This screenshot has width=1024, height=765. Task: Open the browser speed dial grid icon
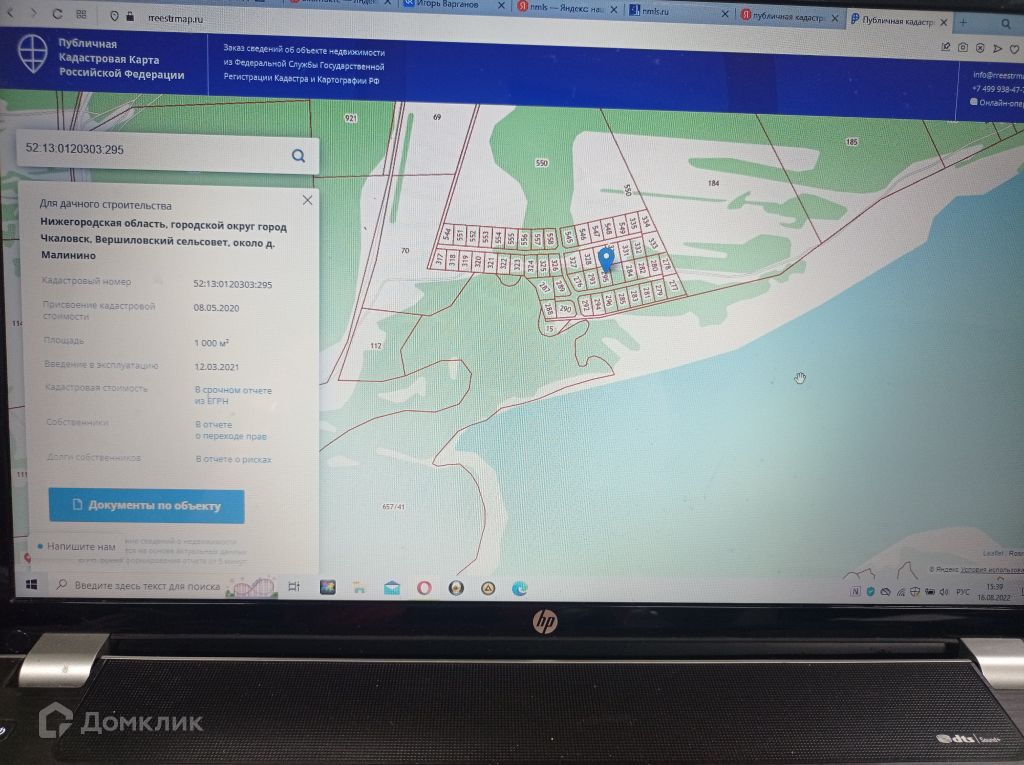pos(82,14)
